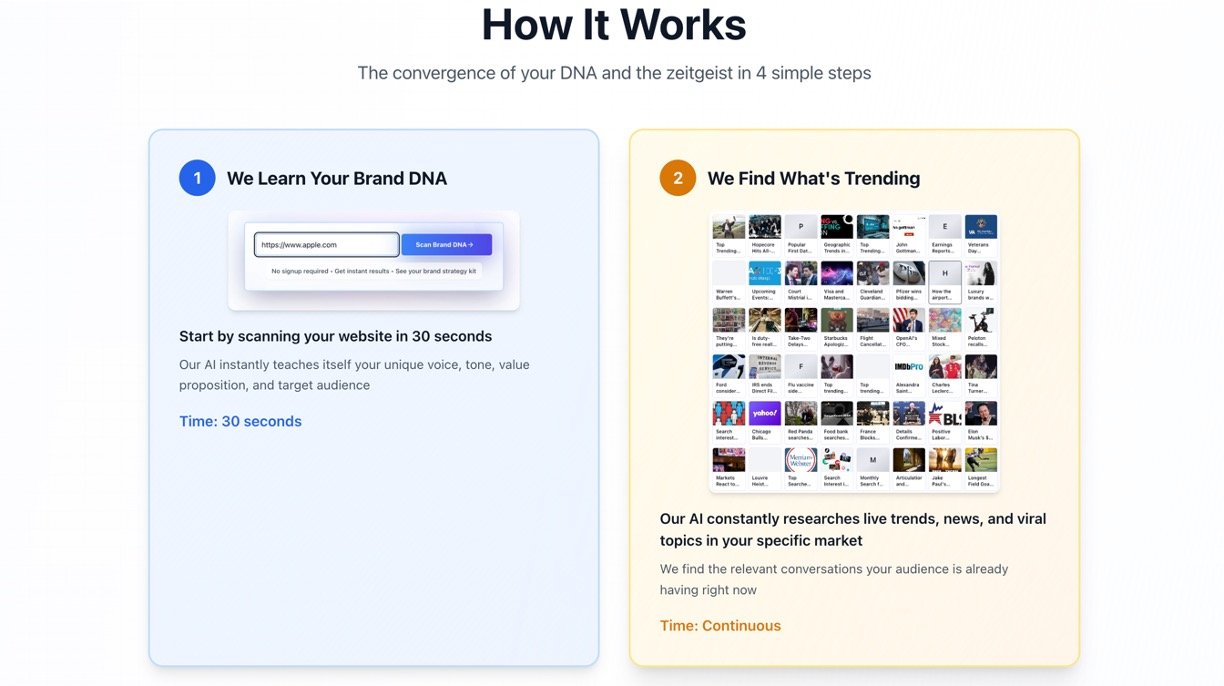The image size is (1224, 686).
Task: Click the blue step 1 badge
Action: (x=197, y=178)
